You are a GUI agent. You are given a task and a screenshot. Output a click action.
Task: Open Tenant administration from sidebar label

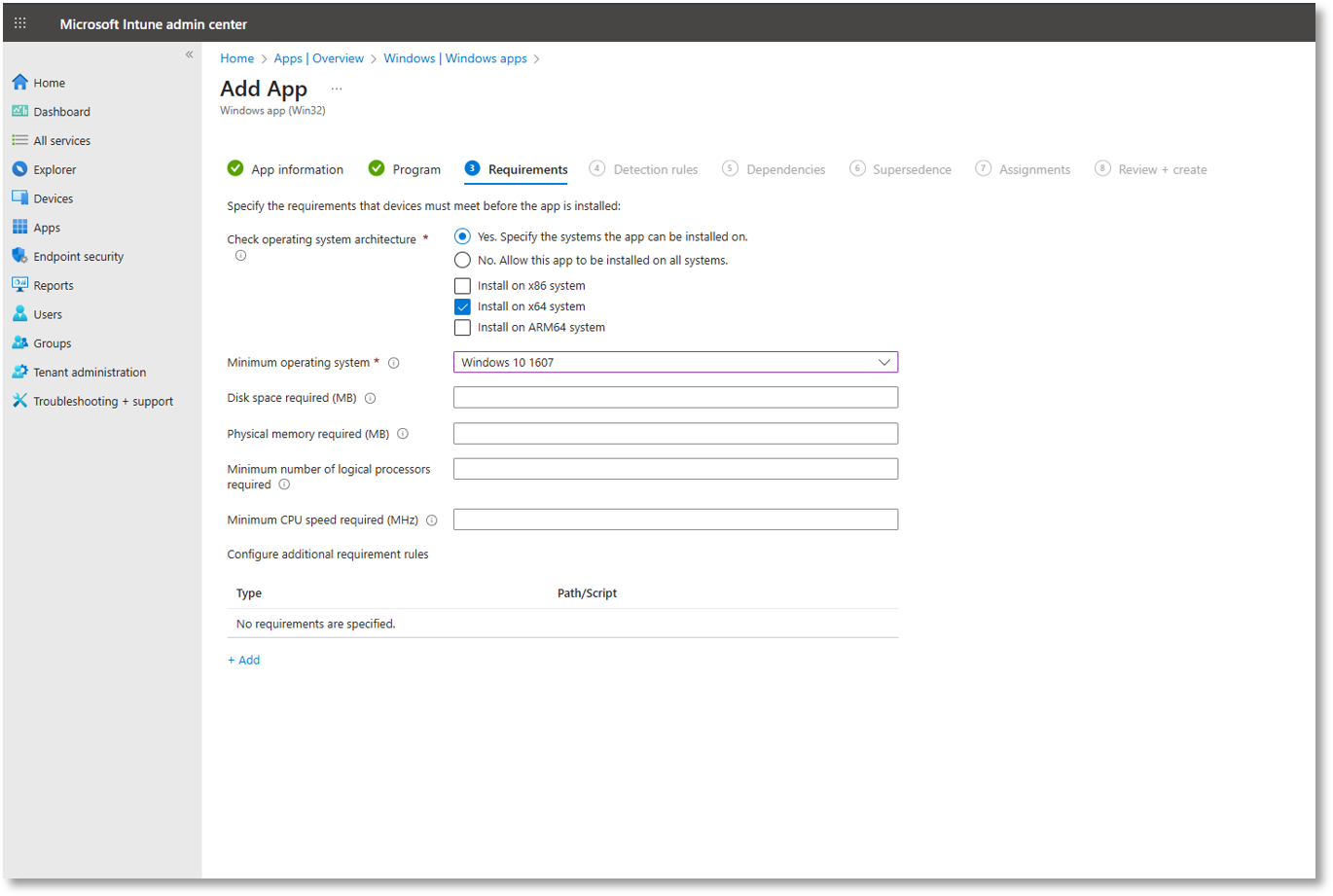tap(90, 373)
